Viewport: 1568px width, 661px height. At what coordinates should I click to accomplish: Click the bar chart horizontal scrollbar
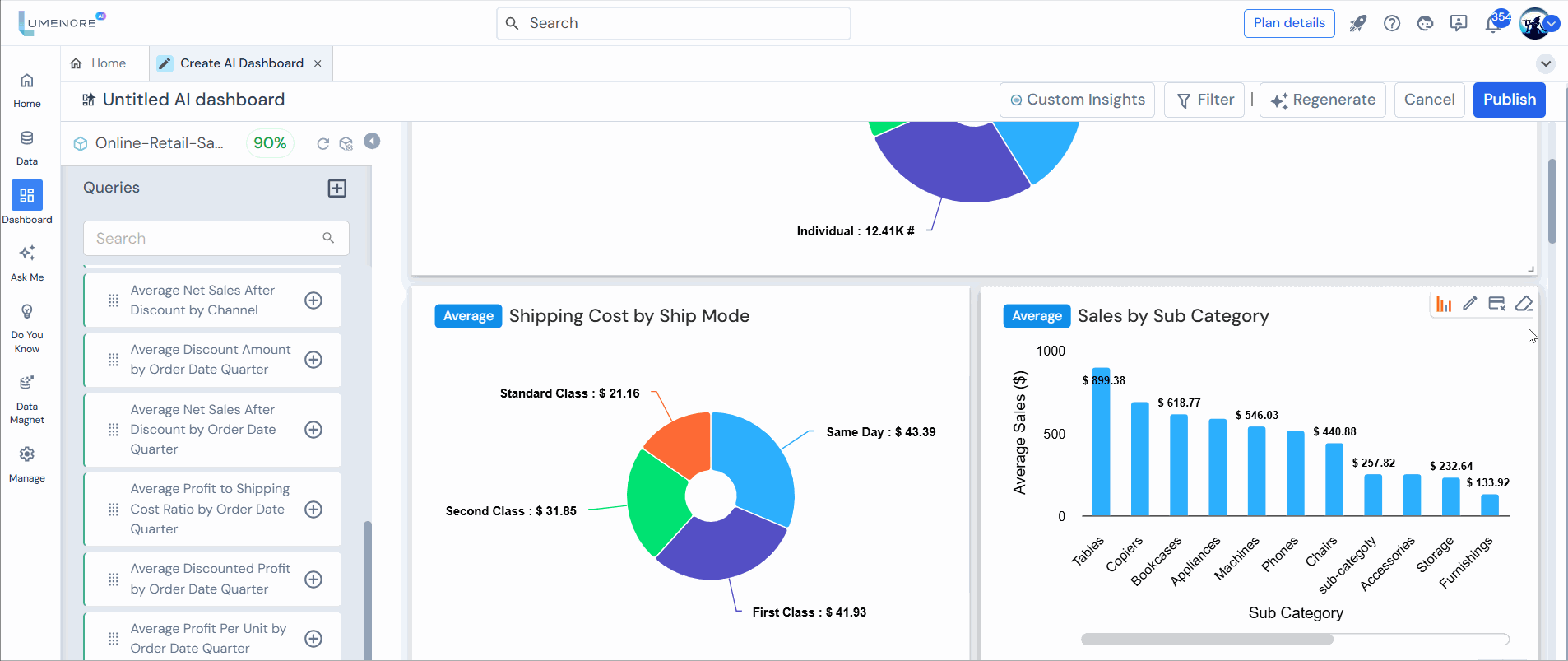point(1207,640)
